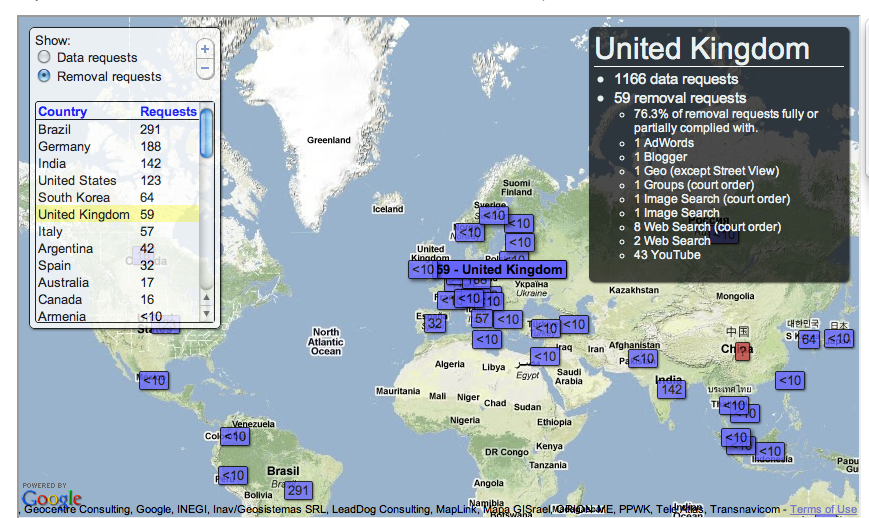The width and height of the screenshot is (869, 518).
Task: Sort the list by Requests header
Action: (x=168, y=111)
